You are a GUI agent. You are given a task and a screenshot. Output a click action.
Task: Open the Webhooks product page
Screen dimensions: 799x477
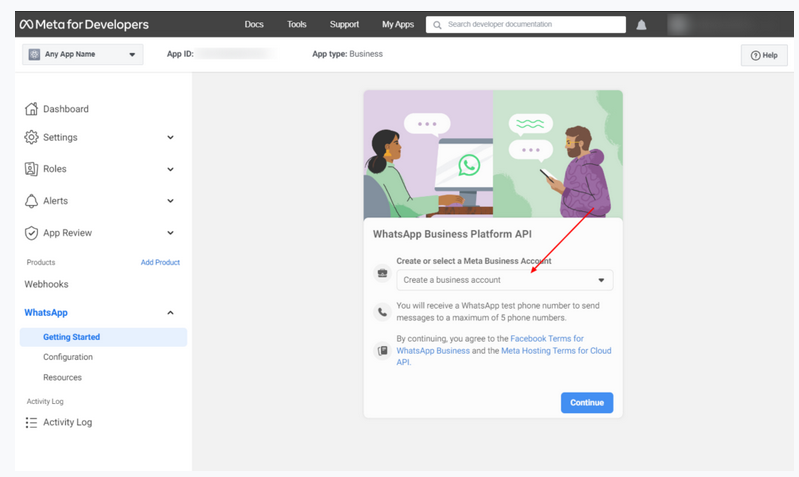46,284
